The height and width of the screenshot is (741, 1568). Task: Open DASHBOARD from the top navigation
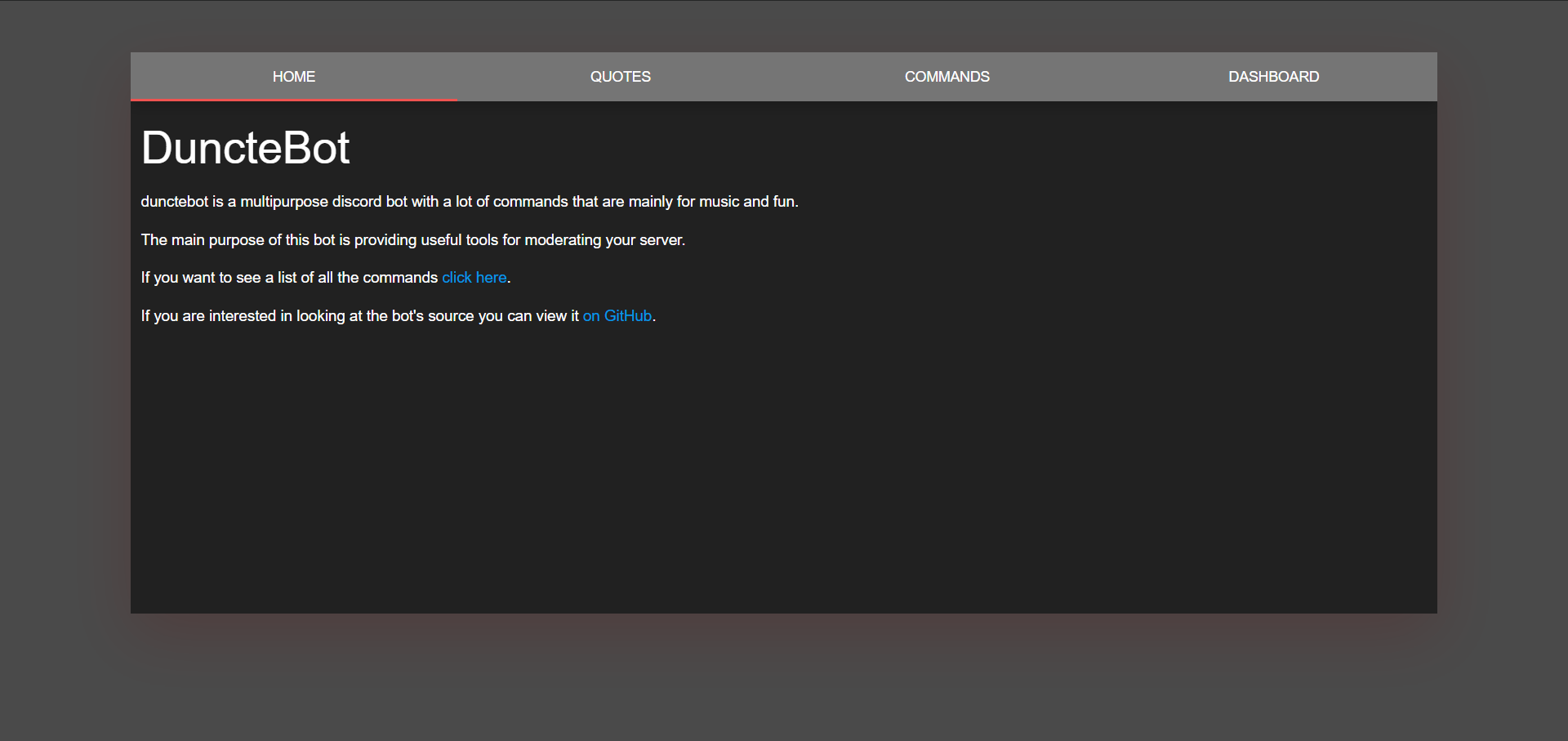[x=1273, y=76]
